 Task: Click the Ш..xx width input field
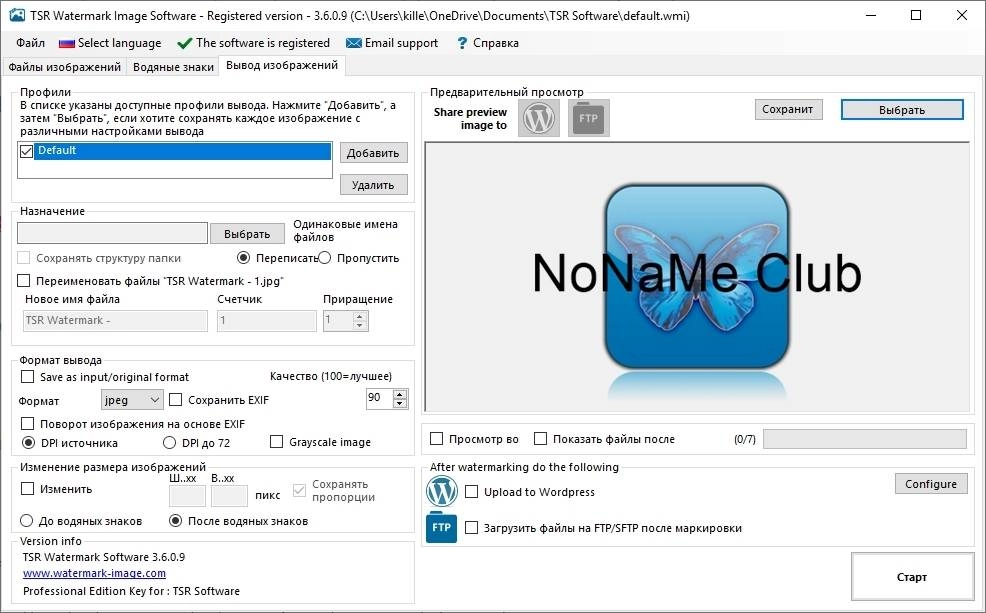pyautogui.click(x=187, y=496)
